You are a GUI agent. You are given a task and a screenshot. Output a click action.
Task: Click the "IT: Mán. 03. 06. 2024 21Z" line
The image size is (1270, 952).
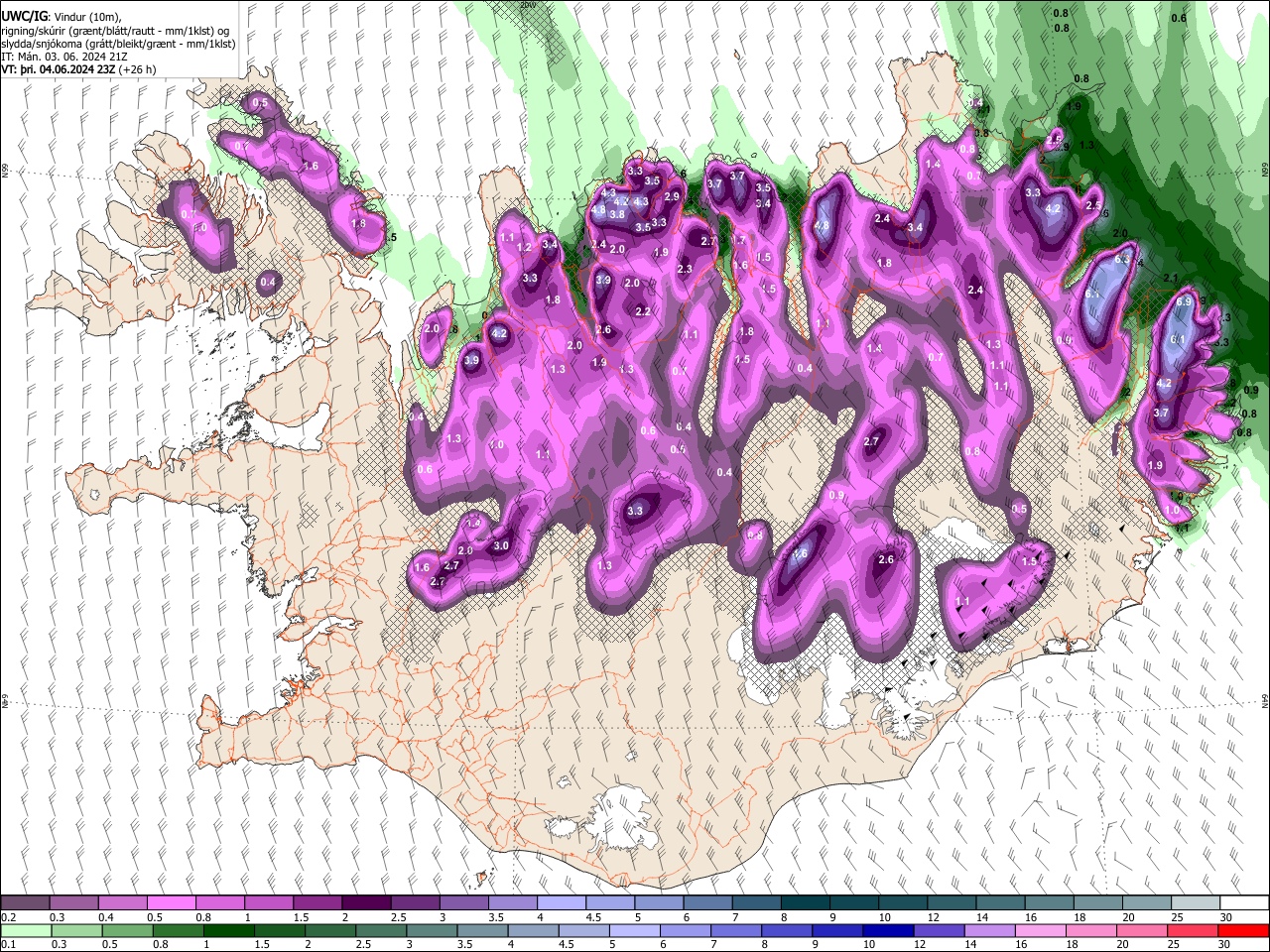coord(64,57)
